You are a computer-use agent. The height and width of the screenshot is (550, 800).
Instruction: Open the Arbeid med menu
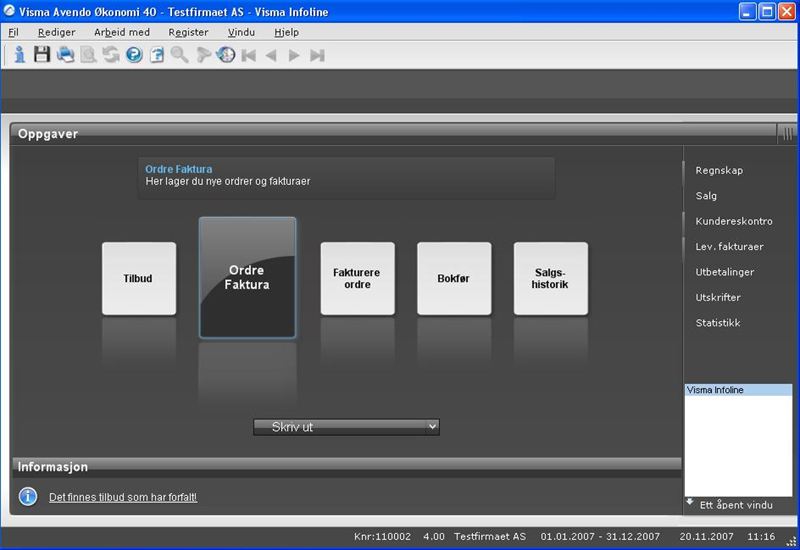tap(122, 32)
